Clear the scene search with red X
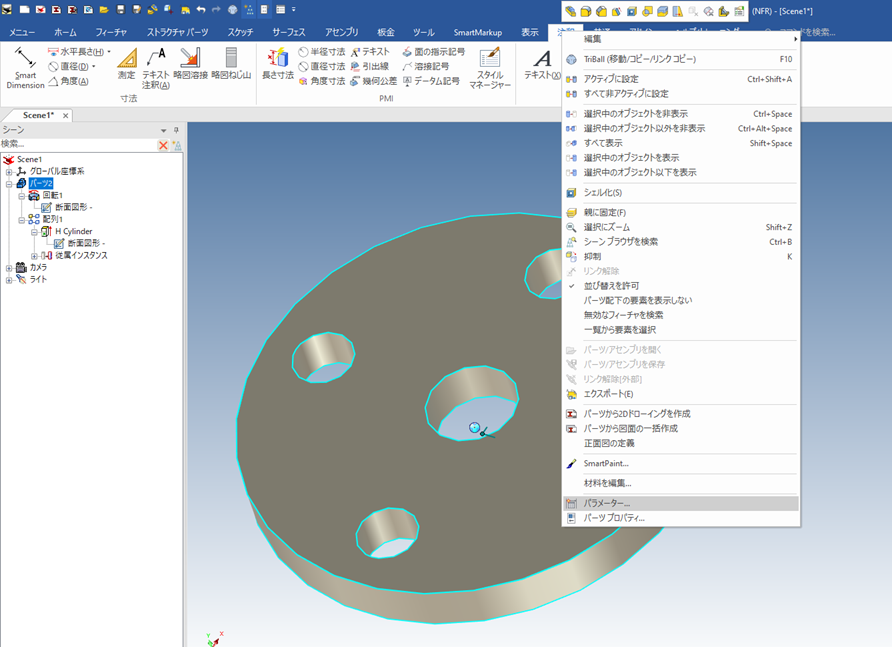892x647 pixels. (164, 145)
